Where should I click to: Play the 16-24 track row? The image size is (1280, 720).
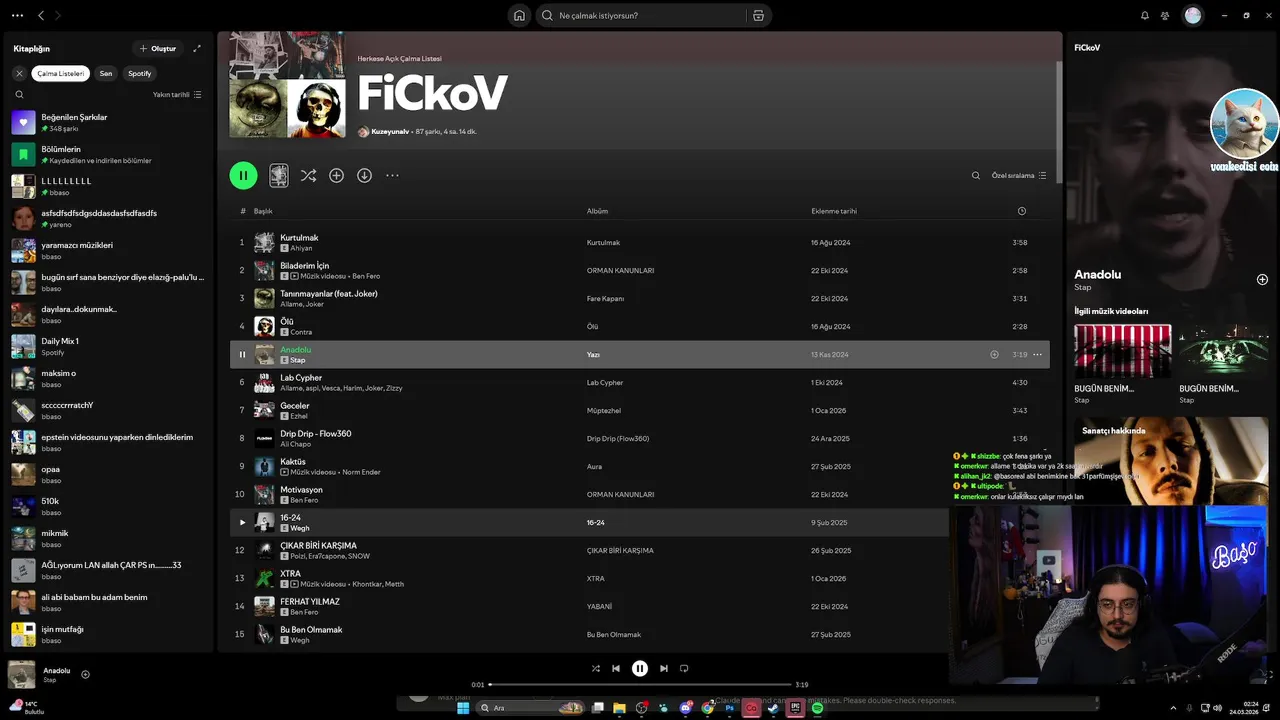click(x=242, y=522)
